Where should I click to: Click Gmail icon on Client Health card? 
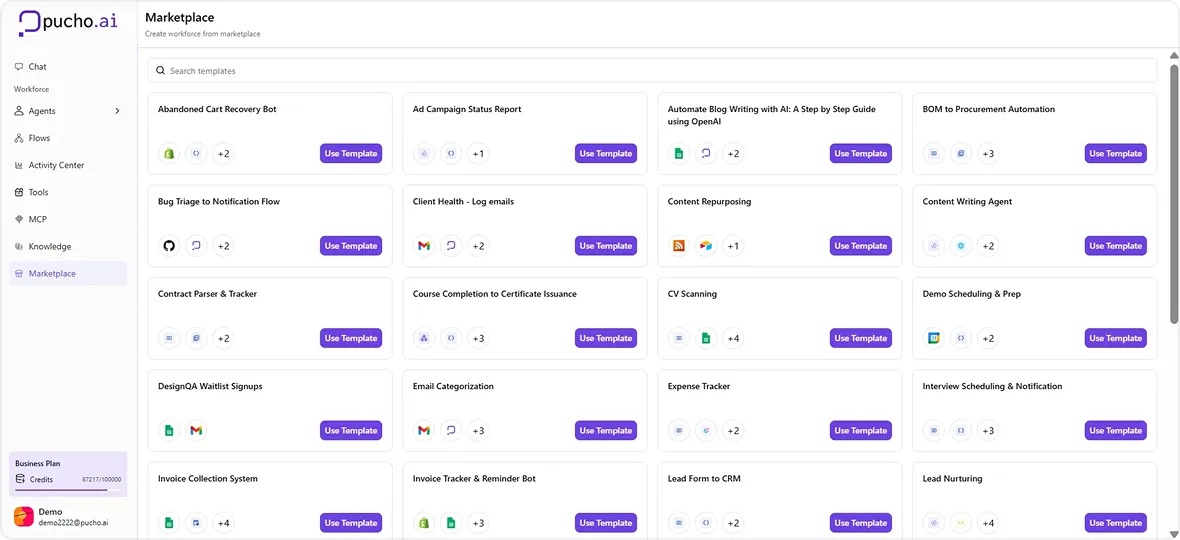click(x=424, y=246)
